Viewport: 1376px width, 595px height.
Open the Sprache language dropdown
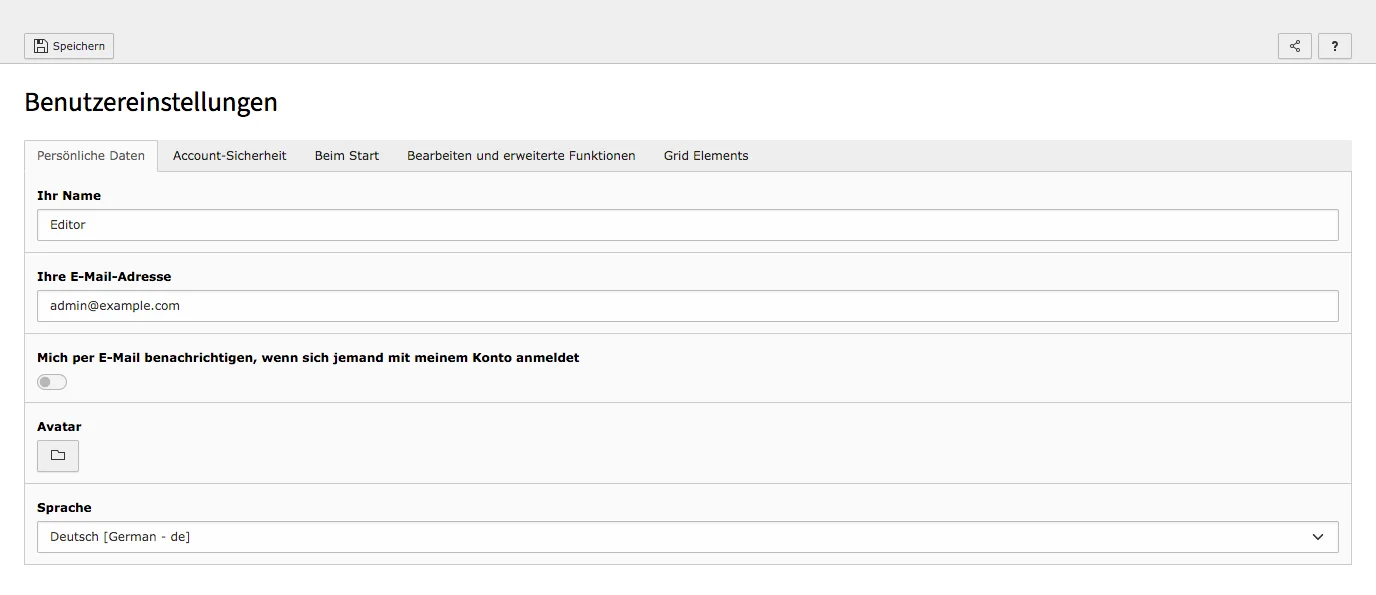[688, 537]
